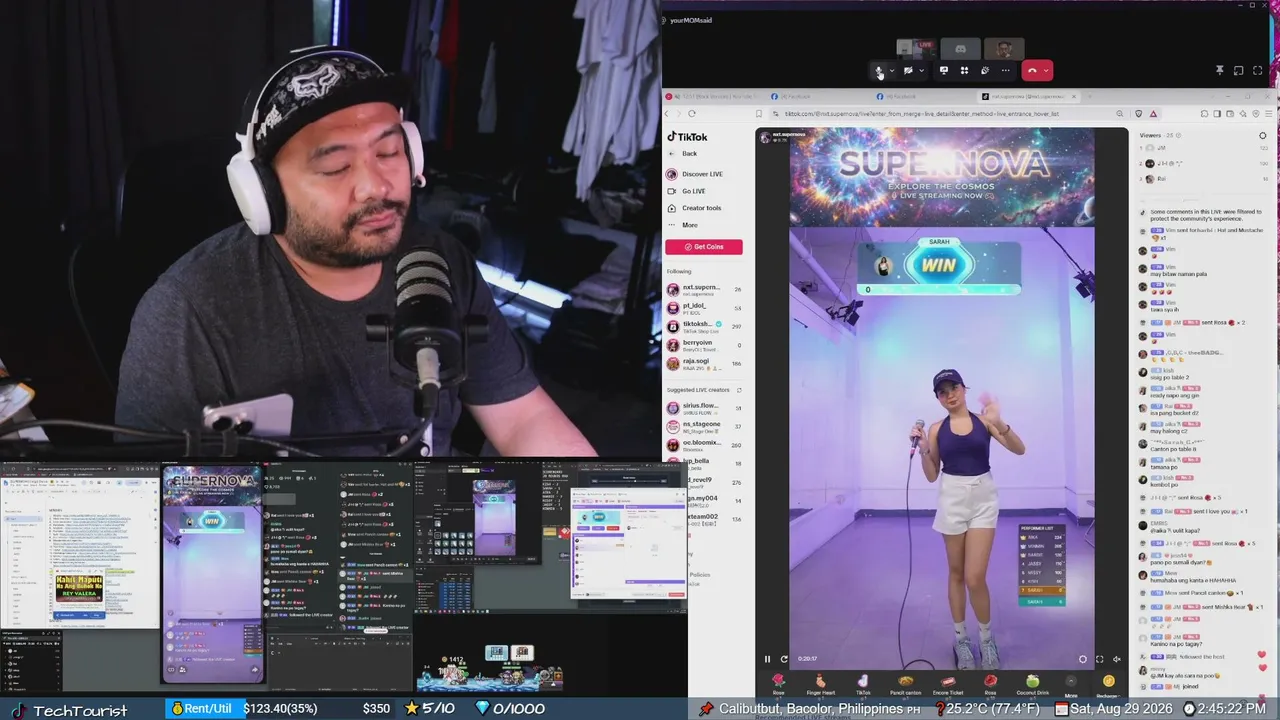Screen dimensions: 1280x720
Task: Mute the live video volume
Action: pos(1117,659)
